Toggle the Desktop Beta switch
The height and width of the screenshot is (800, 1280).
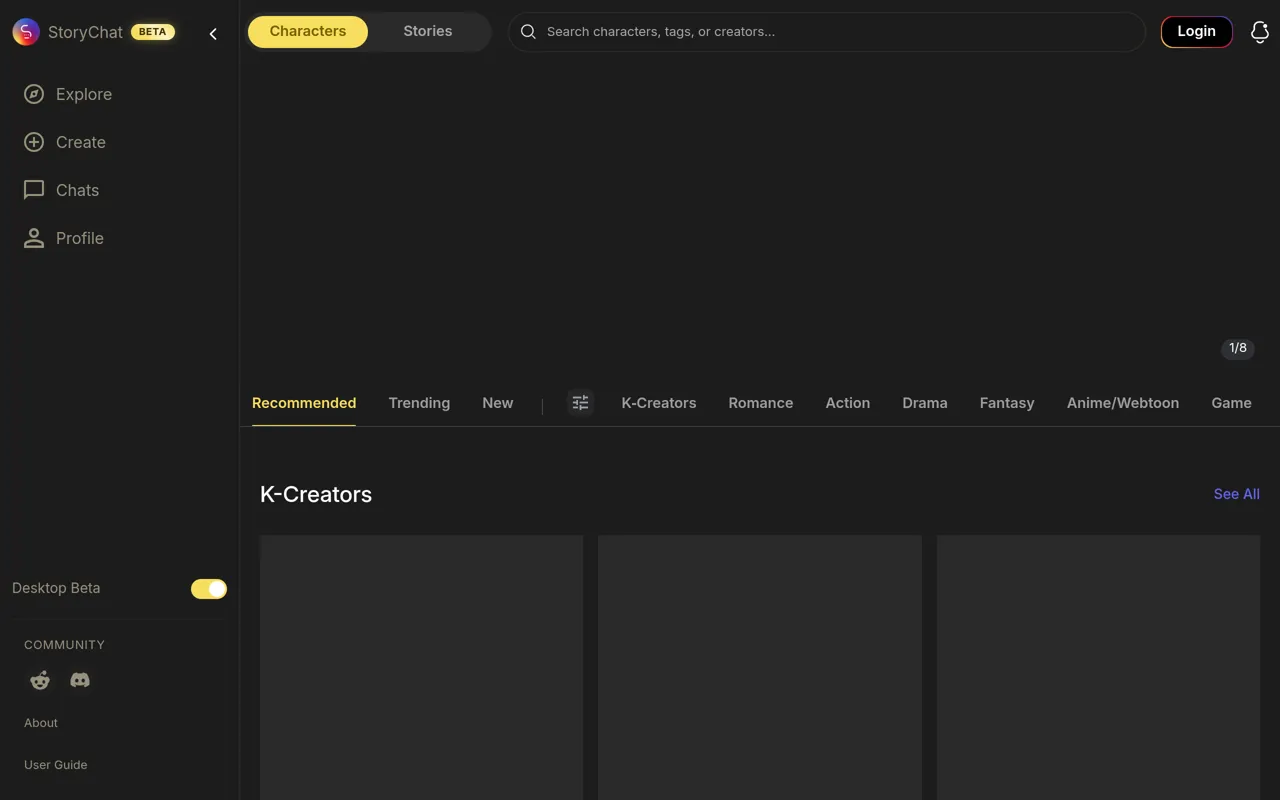click(x=209, y=589)
